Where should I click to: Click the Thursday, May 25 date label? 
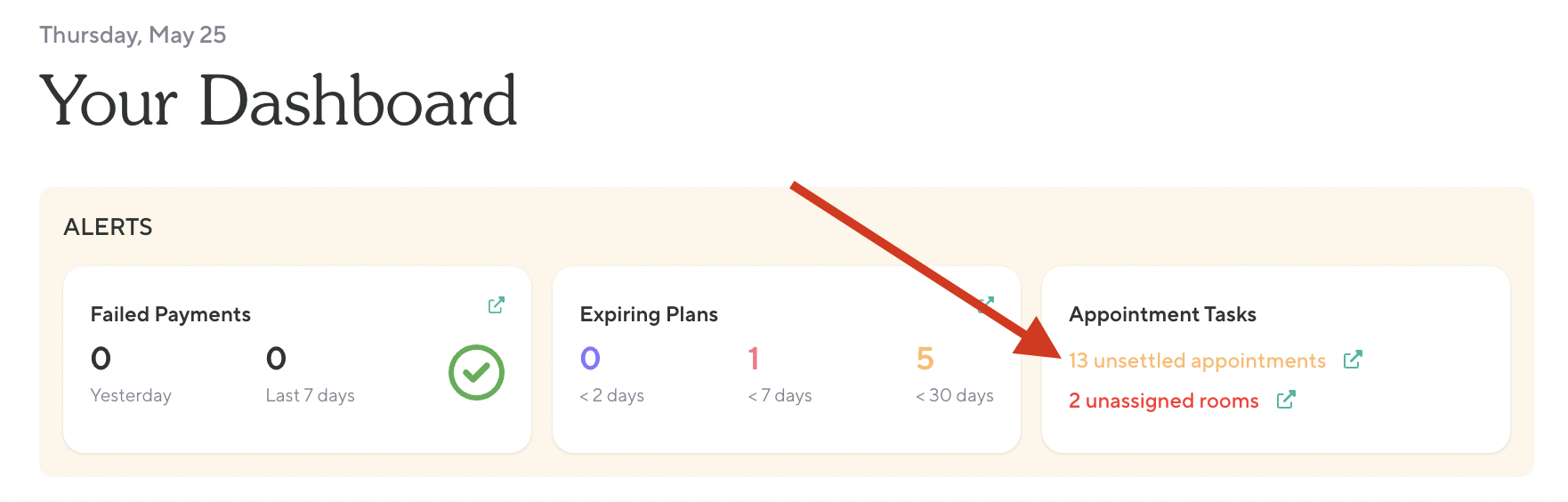tap(133, 35)
